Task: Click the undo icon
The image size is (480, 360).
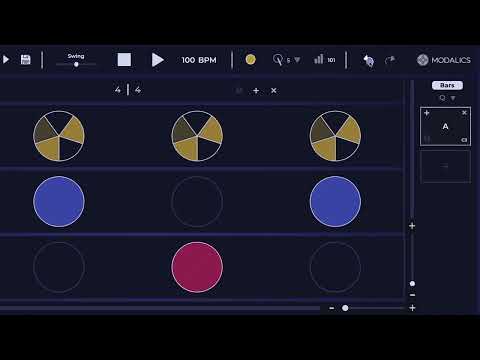Action: pos(369,60)
